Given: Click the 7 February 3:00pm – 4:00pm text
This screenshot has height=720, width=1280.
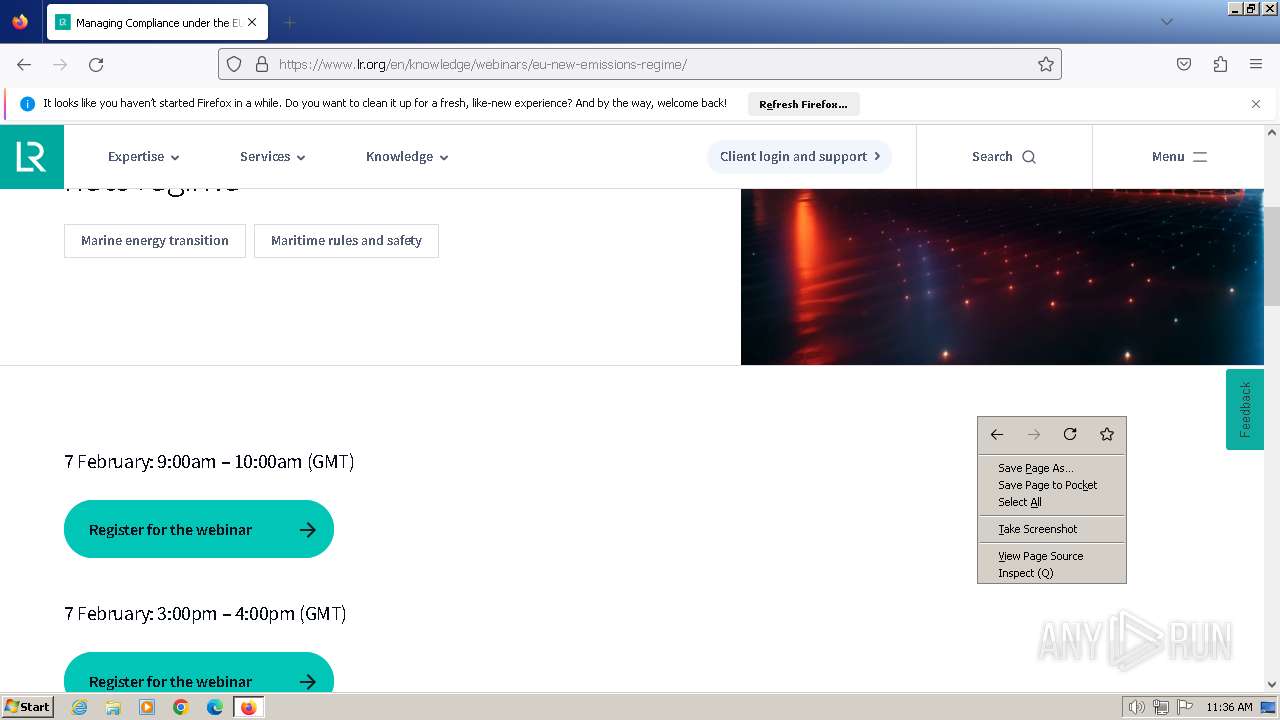Looking at the screenshot, I should click(x=205, y=613).
